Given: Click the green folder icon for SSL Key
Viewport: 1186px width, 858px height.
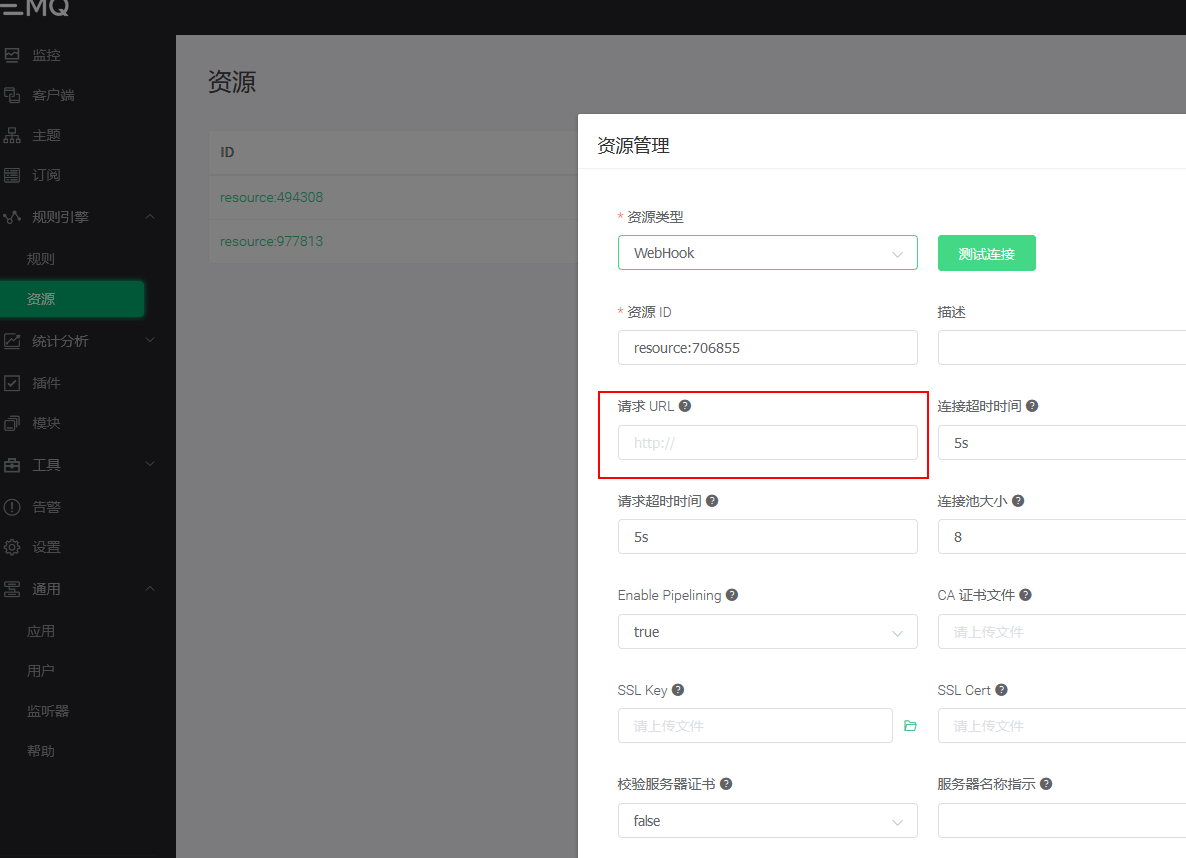Looking at the screenshot, I should point(910,726).
